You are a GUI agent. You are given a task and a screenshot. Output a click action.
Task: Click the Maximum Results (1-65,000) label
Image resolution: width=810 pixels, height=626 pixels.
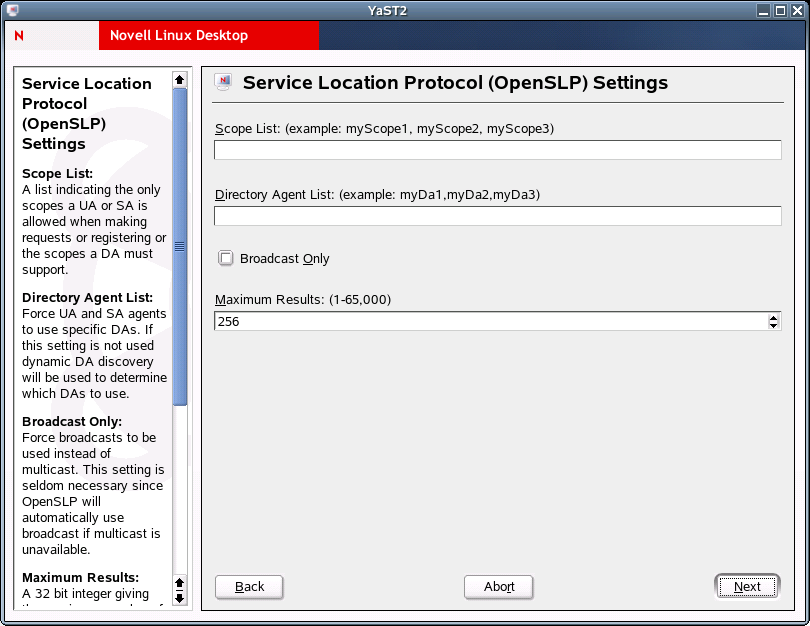point(303,300)
